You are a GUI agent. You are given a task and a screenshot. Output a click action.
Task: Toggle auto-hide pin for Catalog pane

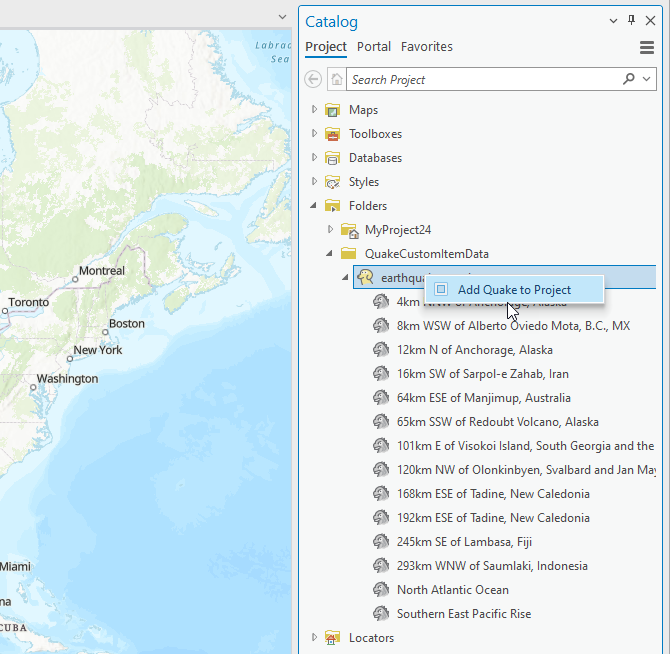[632, 20]
